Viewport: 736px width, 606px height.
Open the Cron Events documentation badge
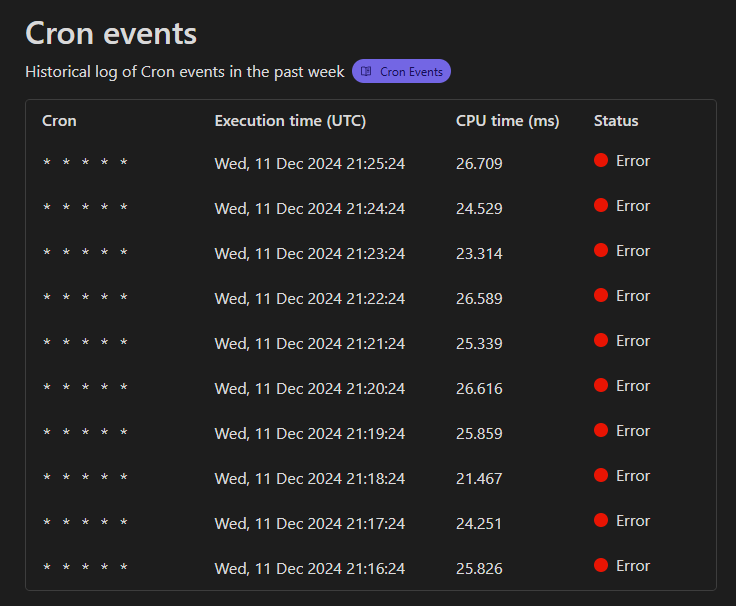point(401,72)
